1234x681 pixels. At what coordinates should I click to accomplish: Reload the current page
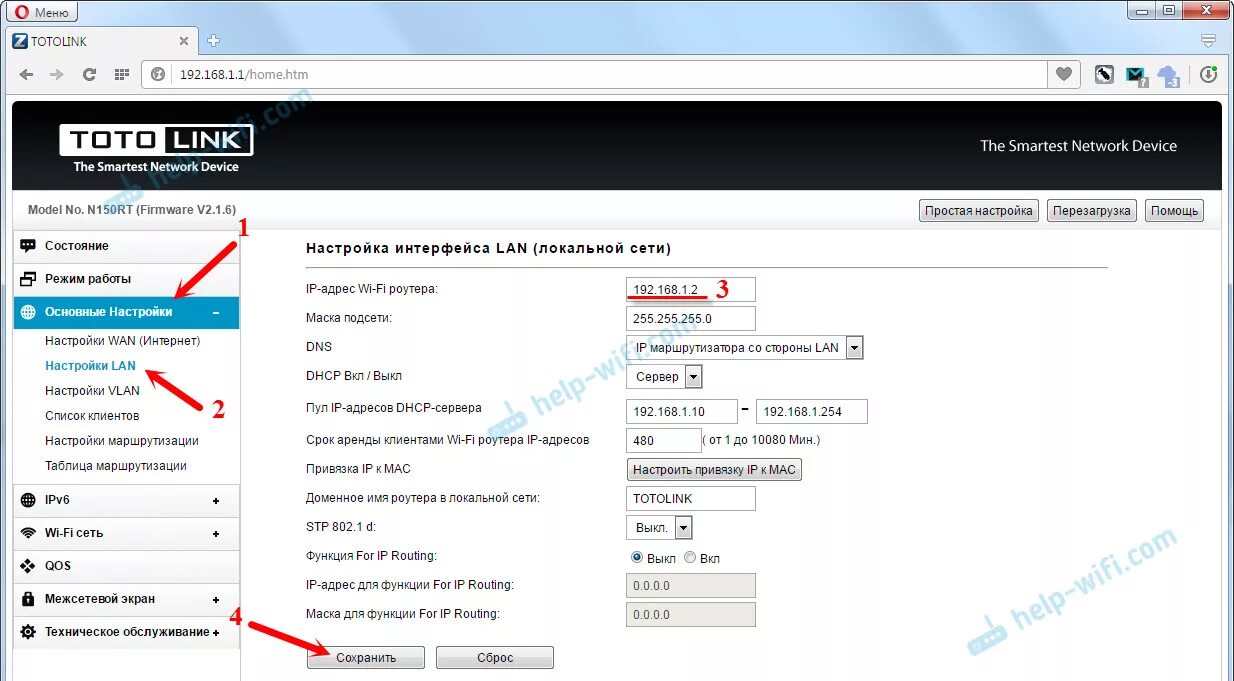tap(89, 74)
